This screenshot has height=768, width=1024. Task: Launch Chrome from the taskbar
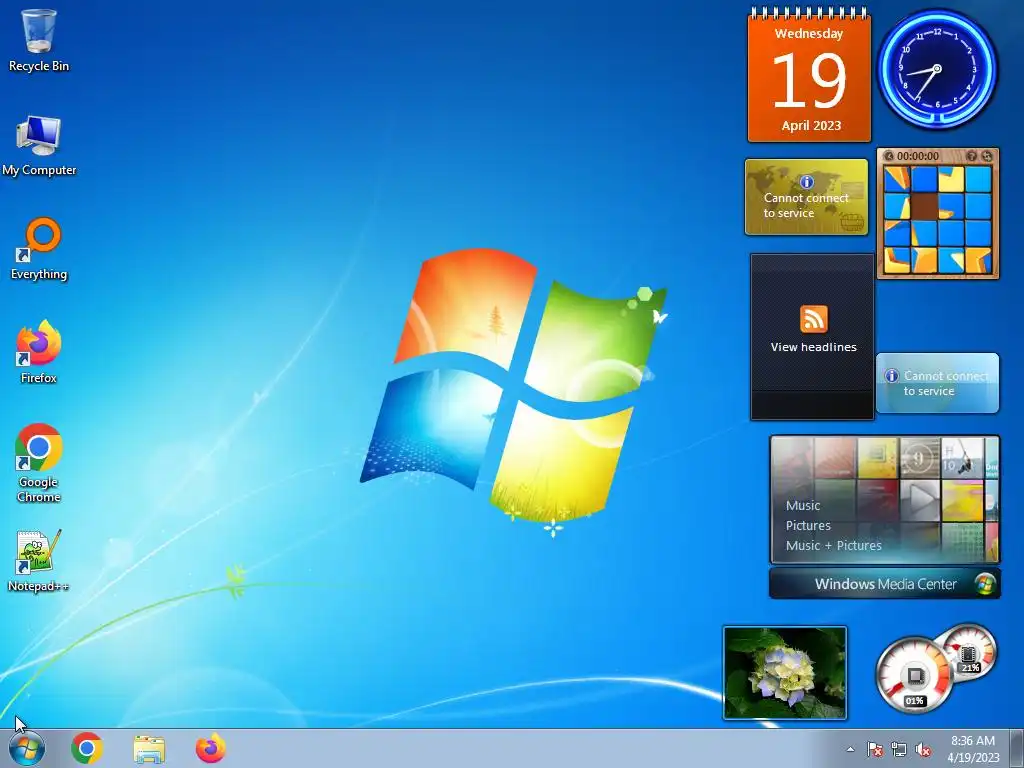[x=87, y=748]
